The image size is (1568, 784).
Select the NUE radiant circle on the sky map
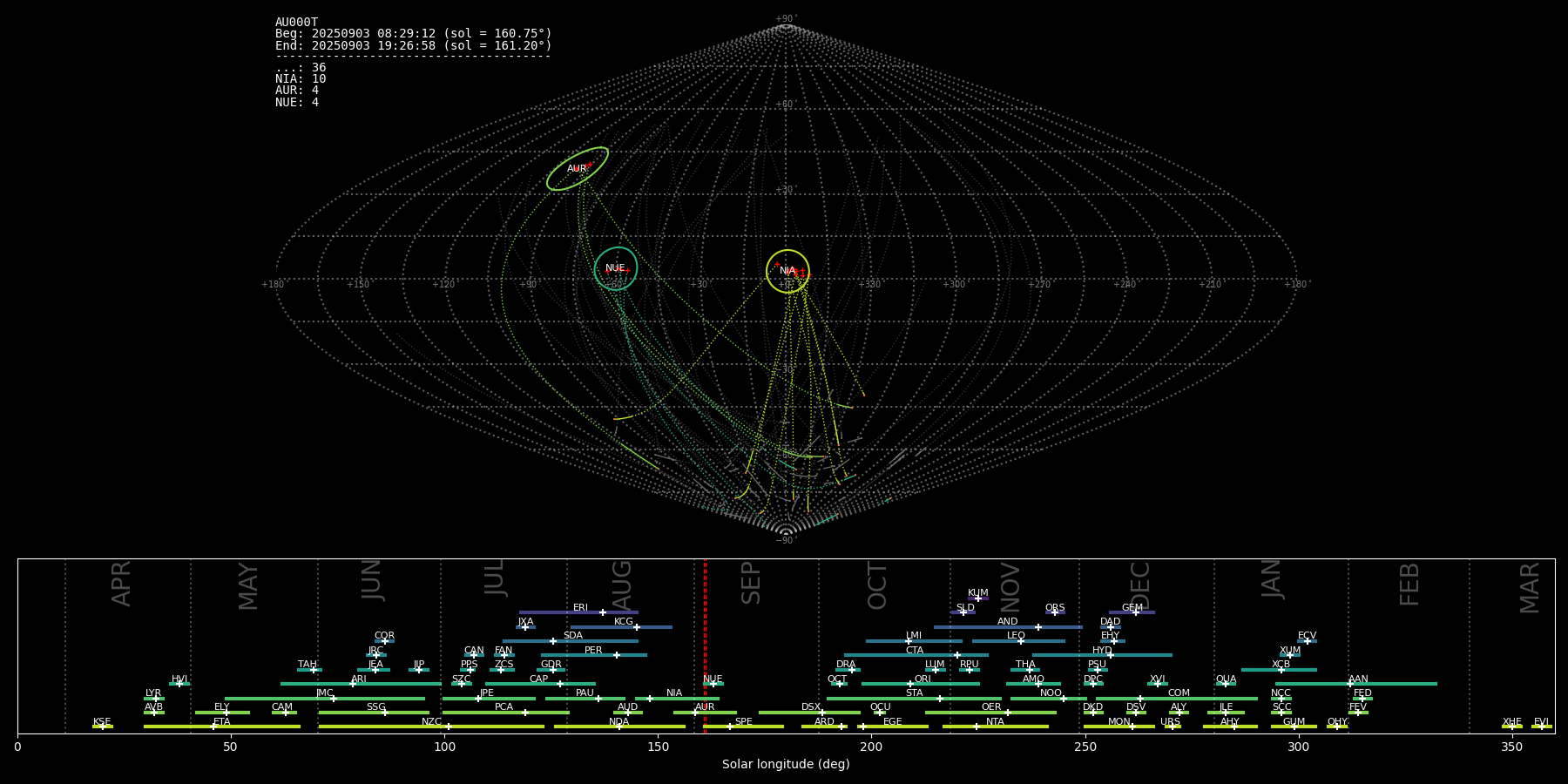coord(616,268)
